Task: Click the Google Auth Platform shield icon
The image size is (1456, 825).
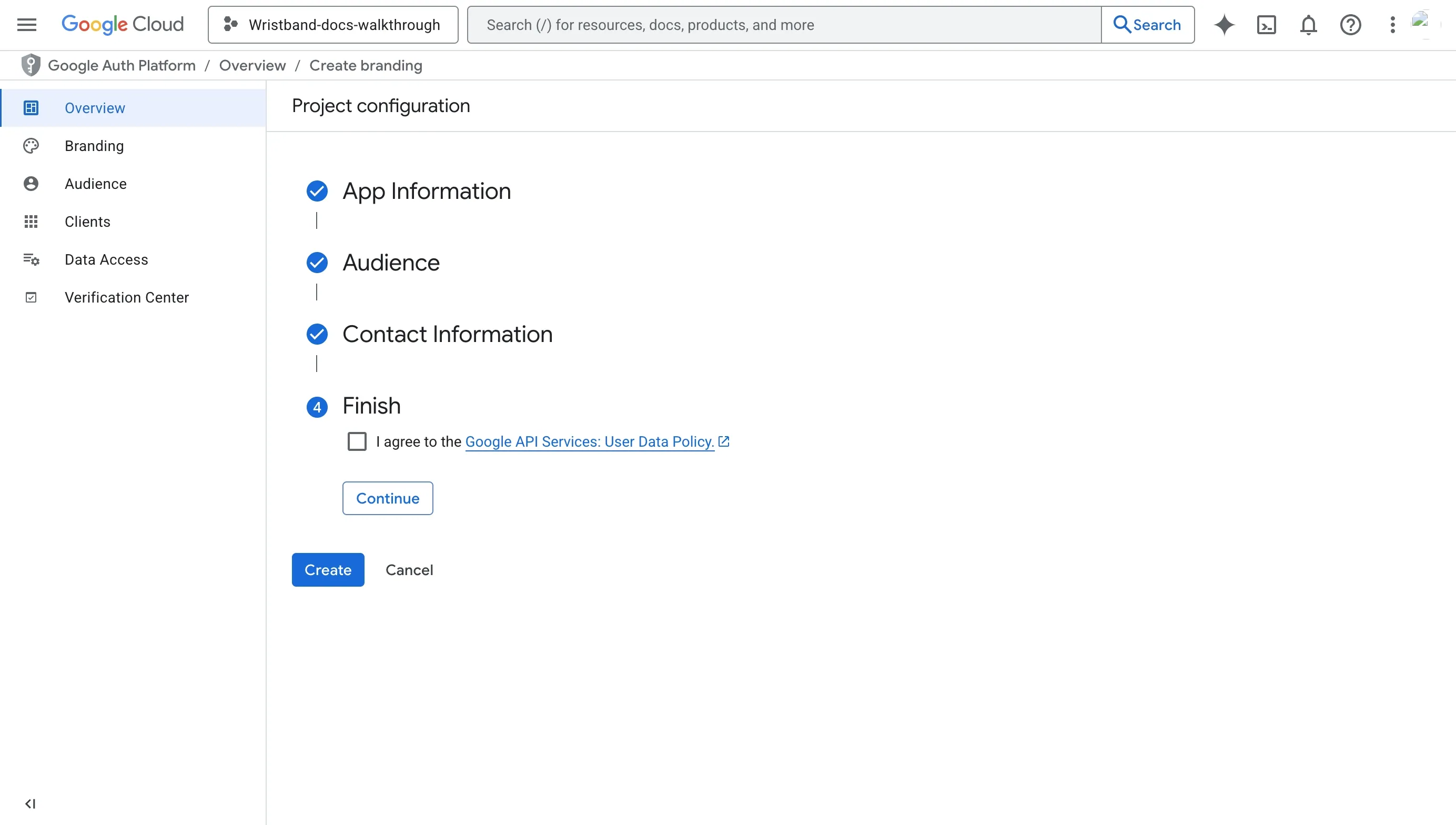Action: pyautogui.click(x=31, y=65)
